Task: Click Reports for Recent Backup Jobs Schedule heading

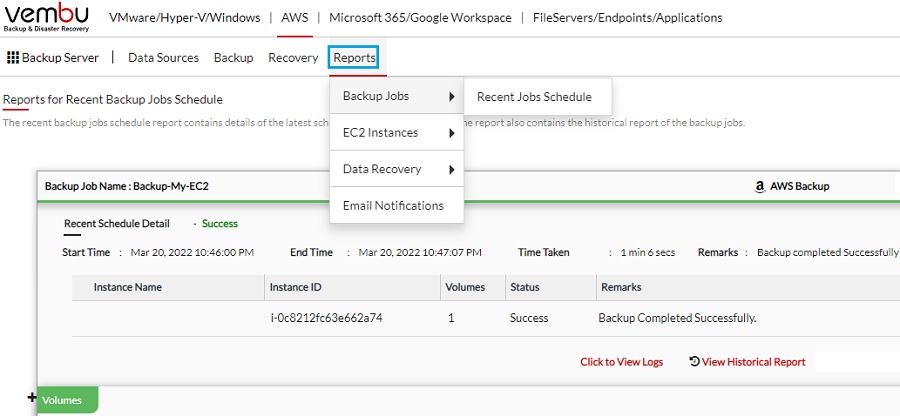Action: (112, 99)
